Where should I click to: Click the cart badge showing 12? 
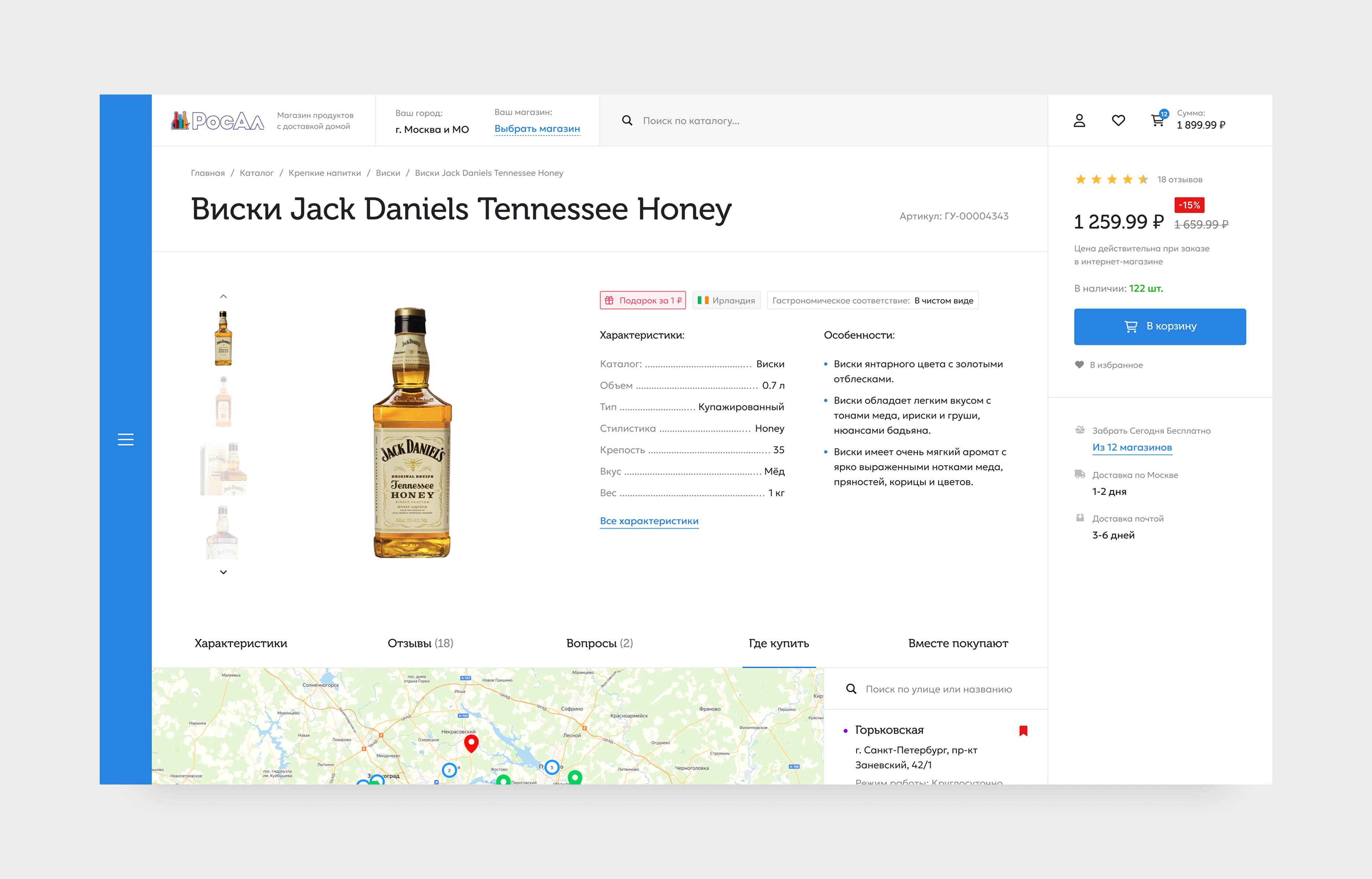pos(1164,114)
